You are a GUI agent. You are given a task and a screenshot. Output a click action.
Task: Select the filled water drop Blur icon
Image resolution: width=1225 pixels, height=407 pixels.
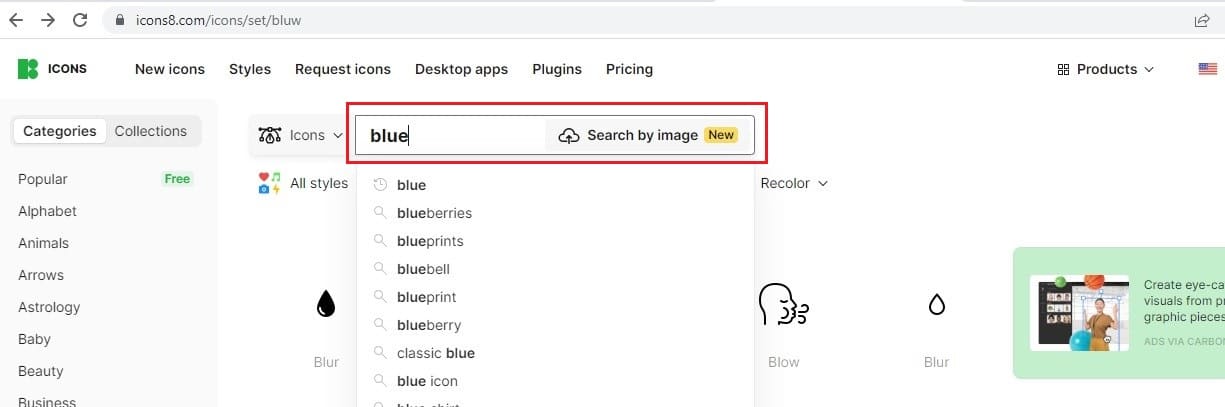pos(326,303)
